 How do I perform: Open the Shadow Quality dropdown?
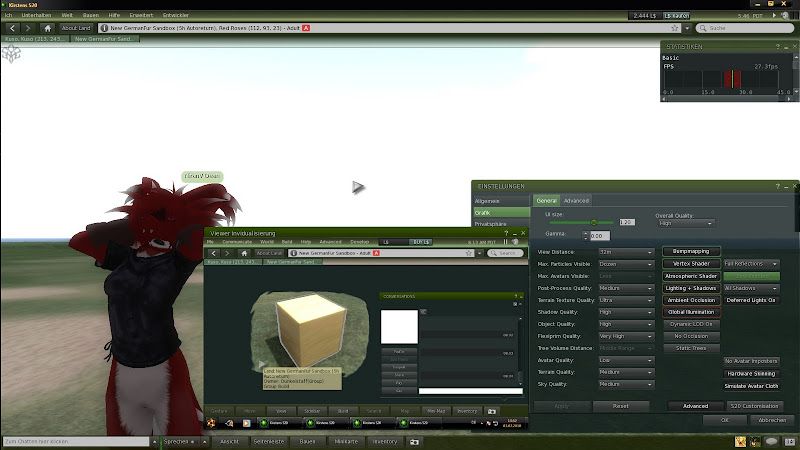[626, 312]
